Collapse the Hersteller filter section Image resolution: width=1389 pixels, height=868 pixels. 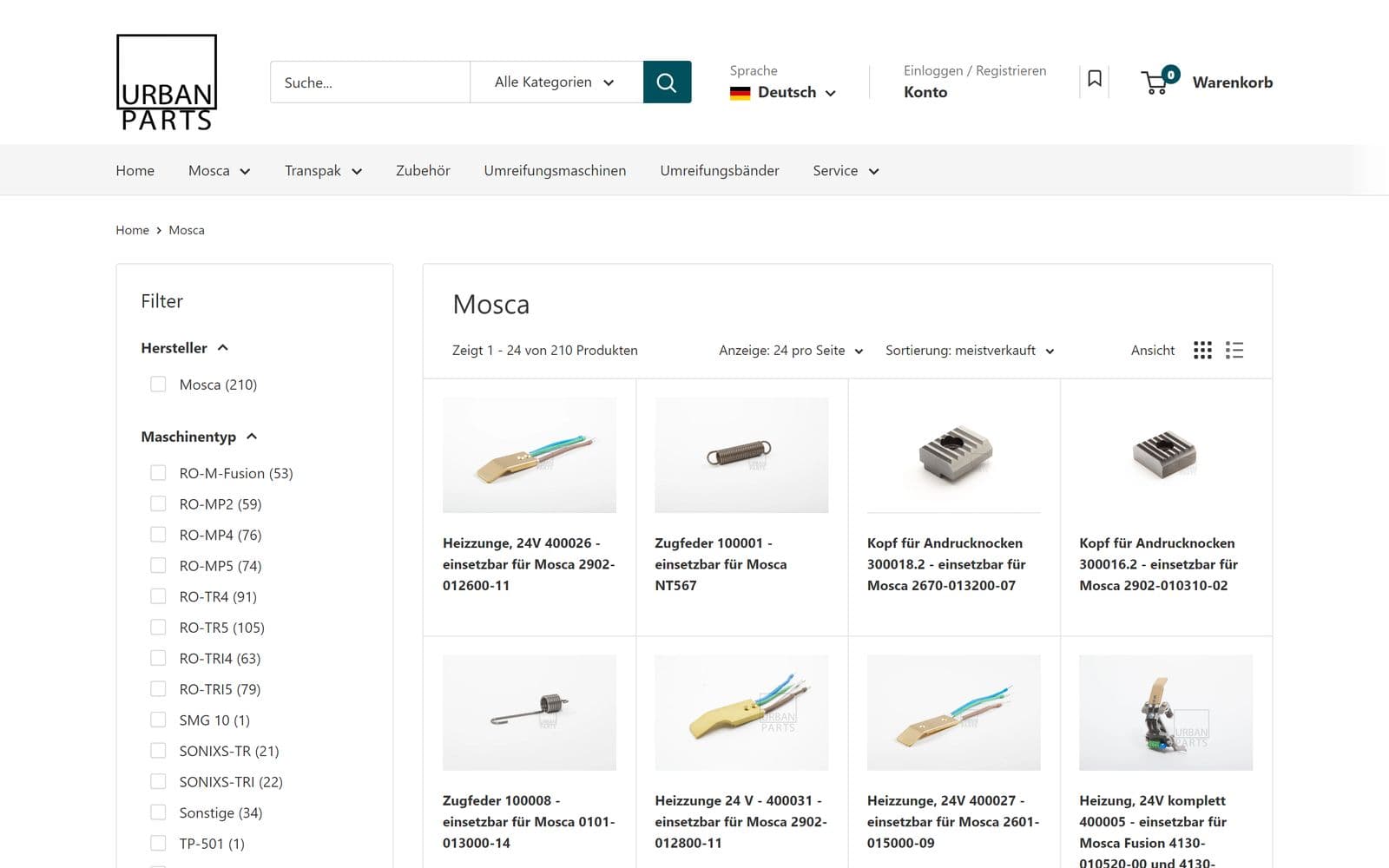[x=184, y=348]
